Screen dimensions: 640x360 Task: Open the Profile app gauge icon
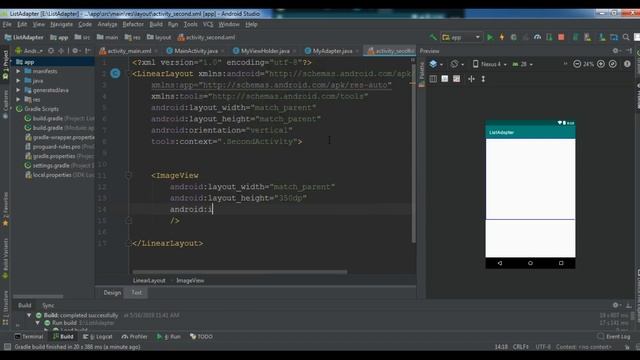(537, 37)
